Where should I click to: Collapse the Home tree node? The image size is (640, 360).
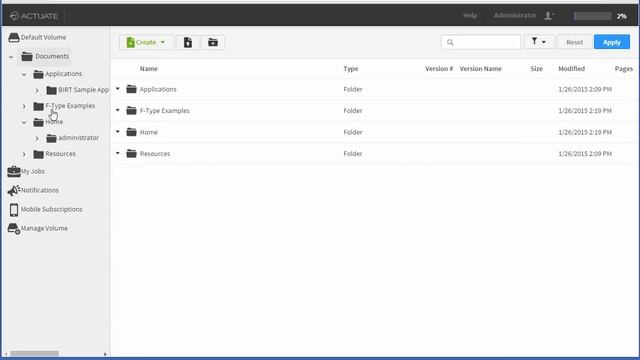24,122
